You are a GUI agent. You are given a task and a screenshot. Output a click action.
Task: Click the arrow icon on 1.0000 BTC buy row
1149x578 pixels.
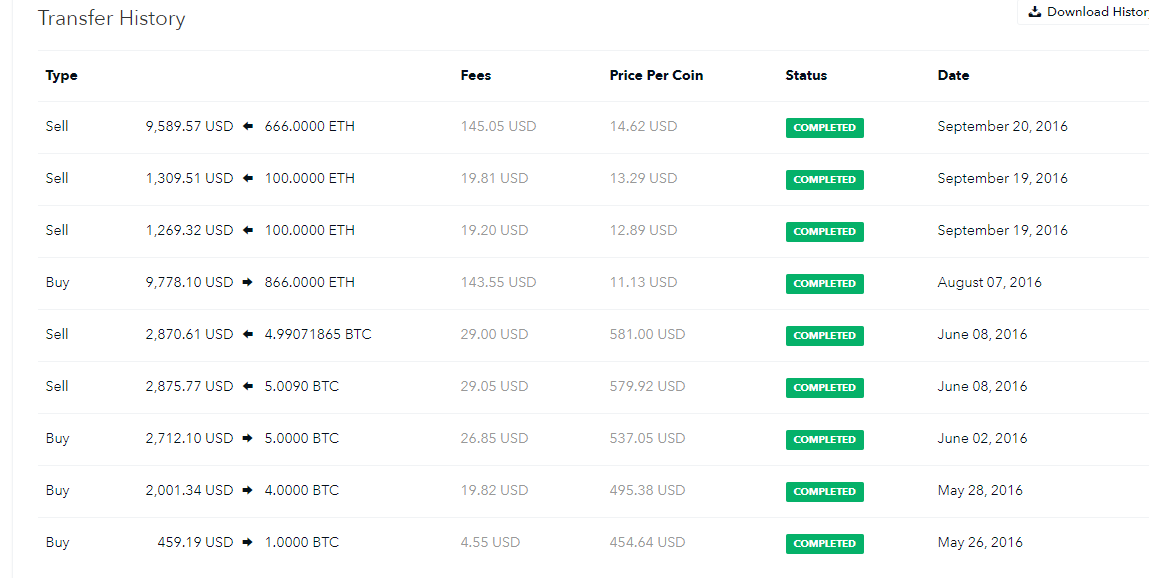tap(248, 543)
